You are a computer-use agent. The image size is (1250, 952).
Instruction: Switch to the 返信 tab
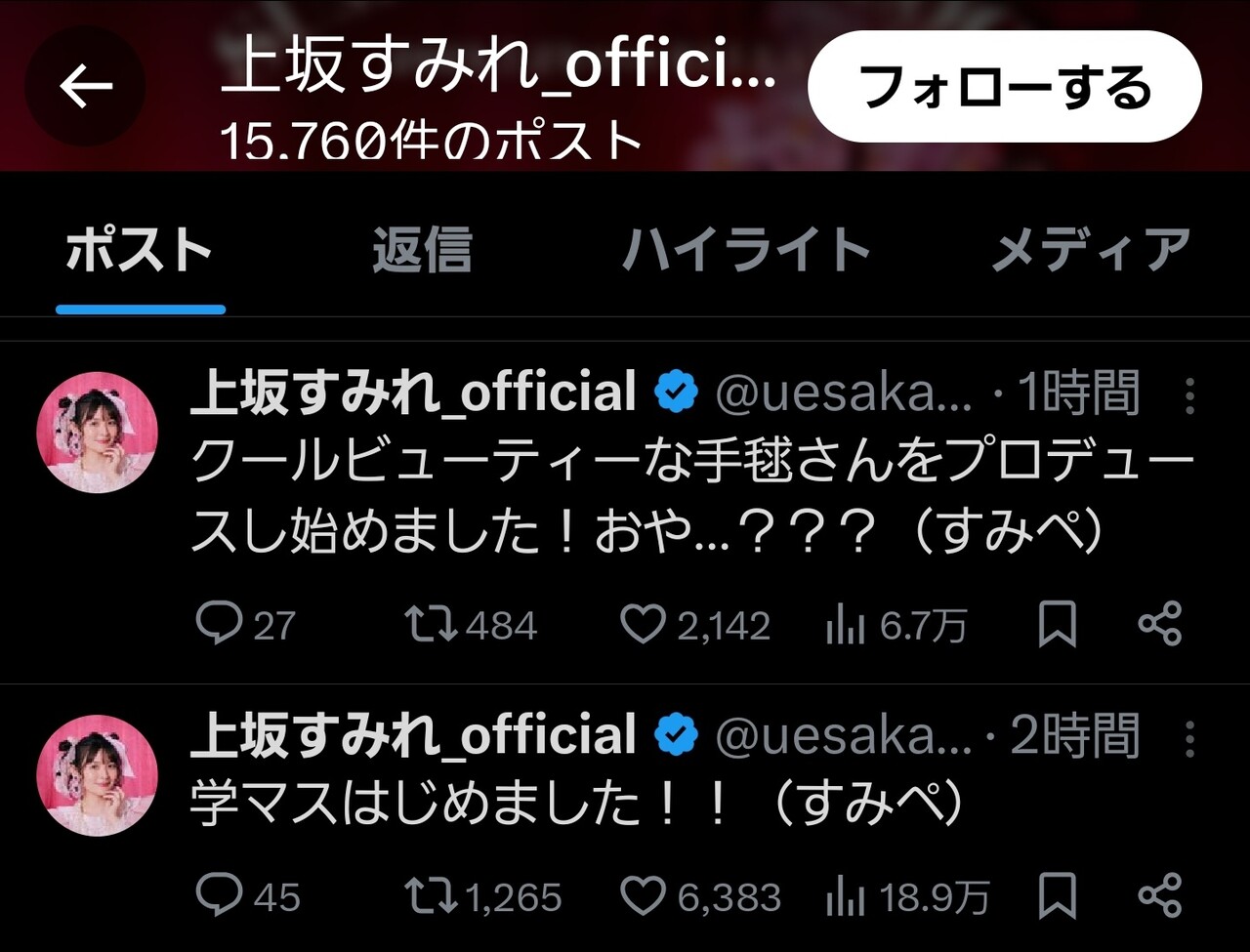tap(422, 251)
